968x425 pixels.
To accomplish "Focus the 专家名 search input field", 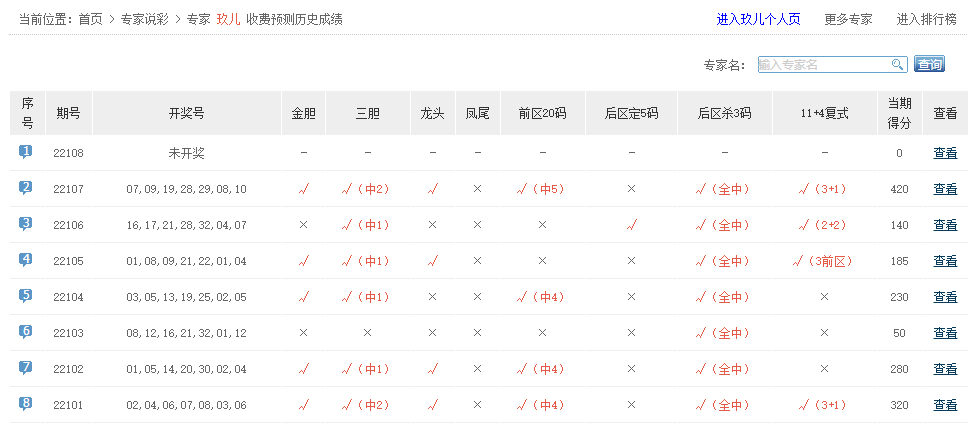I will click(x=824, y=65).
